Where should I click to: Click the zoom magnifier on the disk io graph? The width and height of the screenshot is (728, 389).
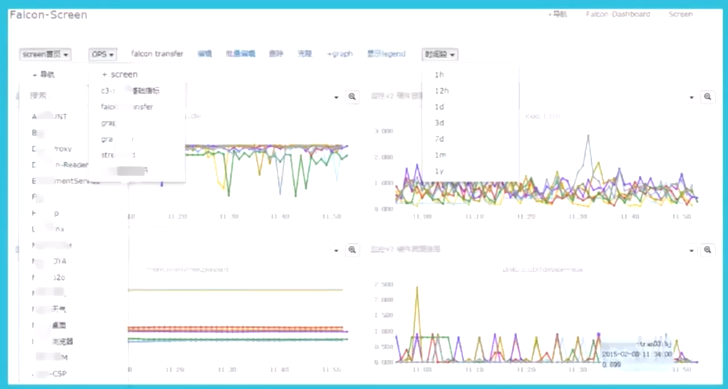707,250
